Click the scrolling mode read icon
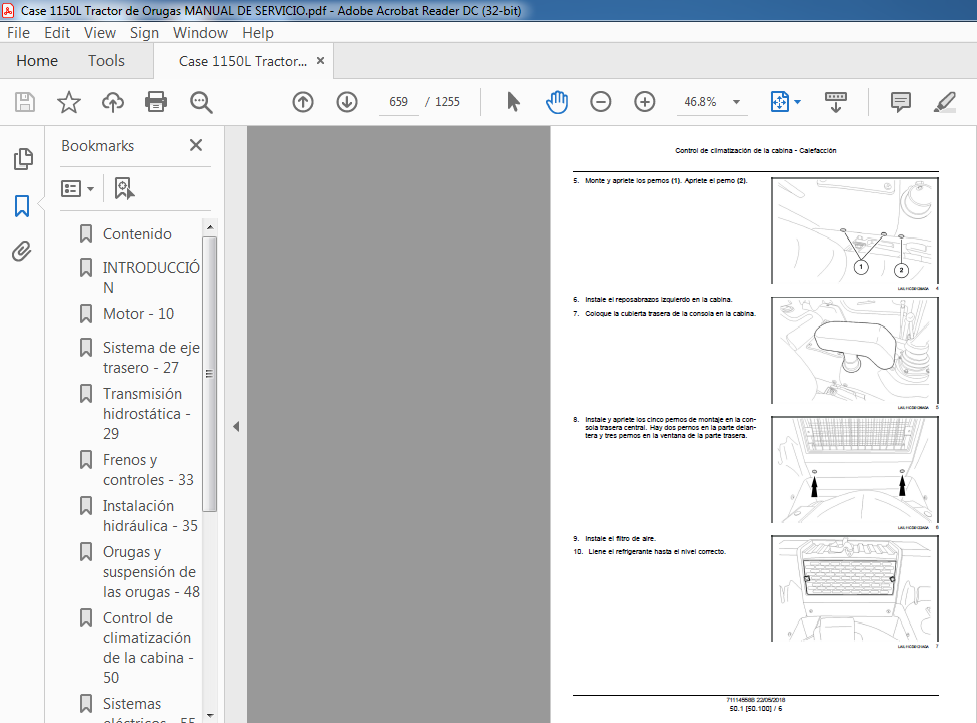The width and height of the screenshot is (977, 723). (x=836, y=102)
